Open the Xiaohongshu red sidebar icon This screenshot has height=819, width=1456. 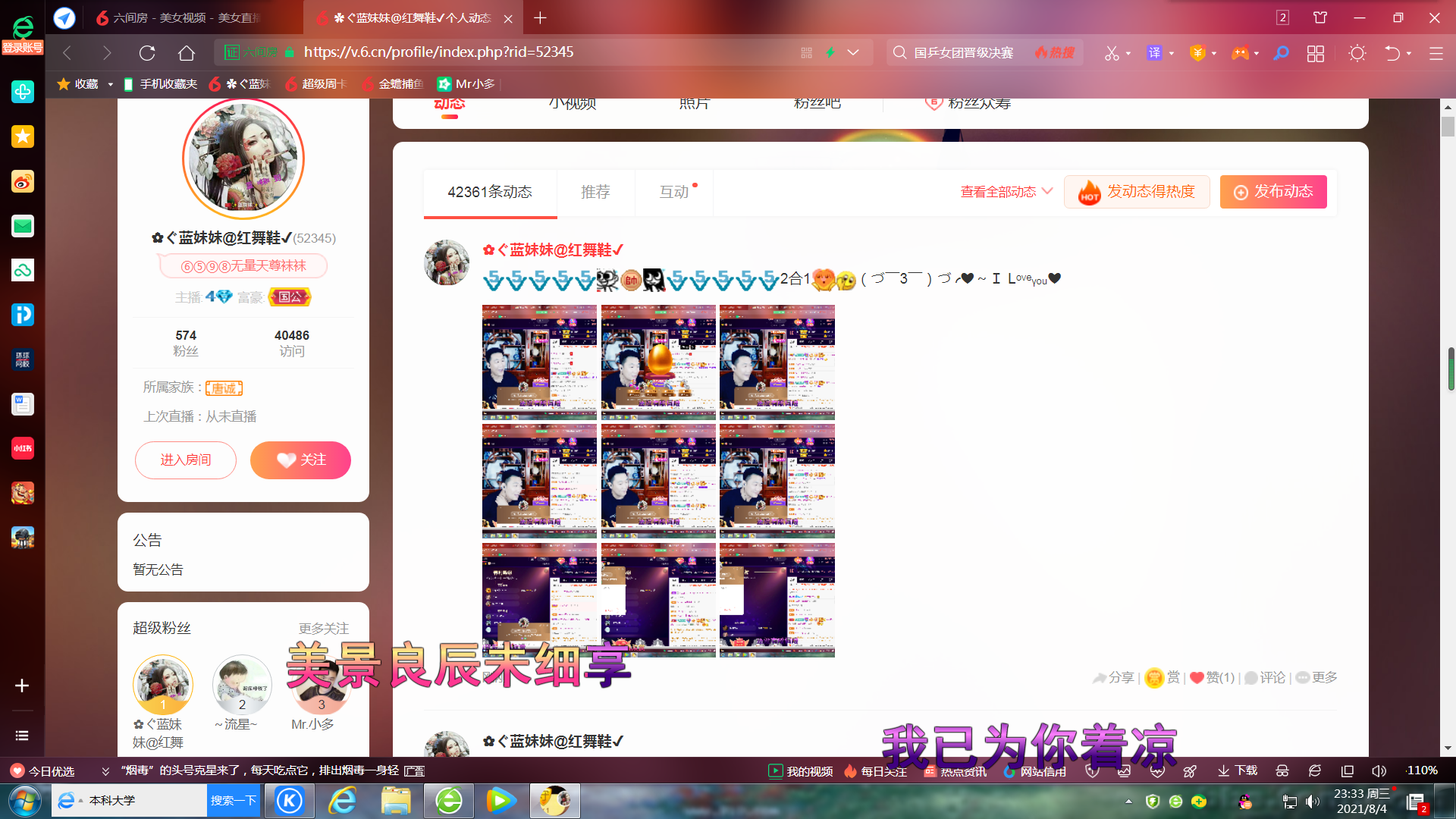23,448
